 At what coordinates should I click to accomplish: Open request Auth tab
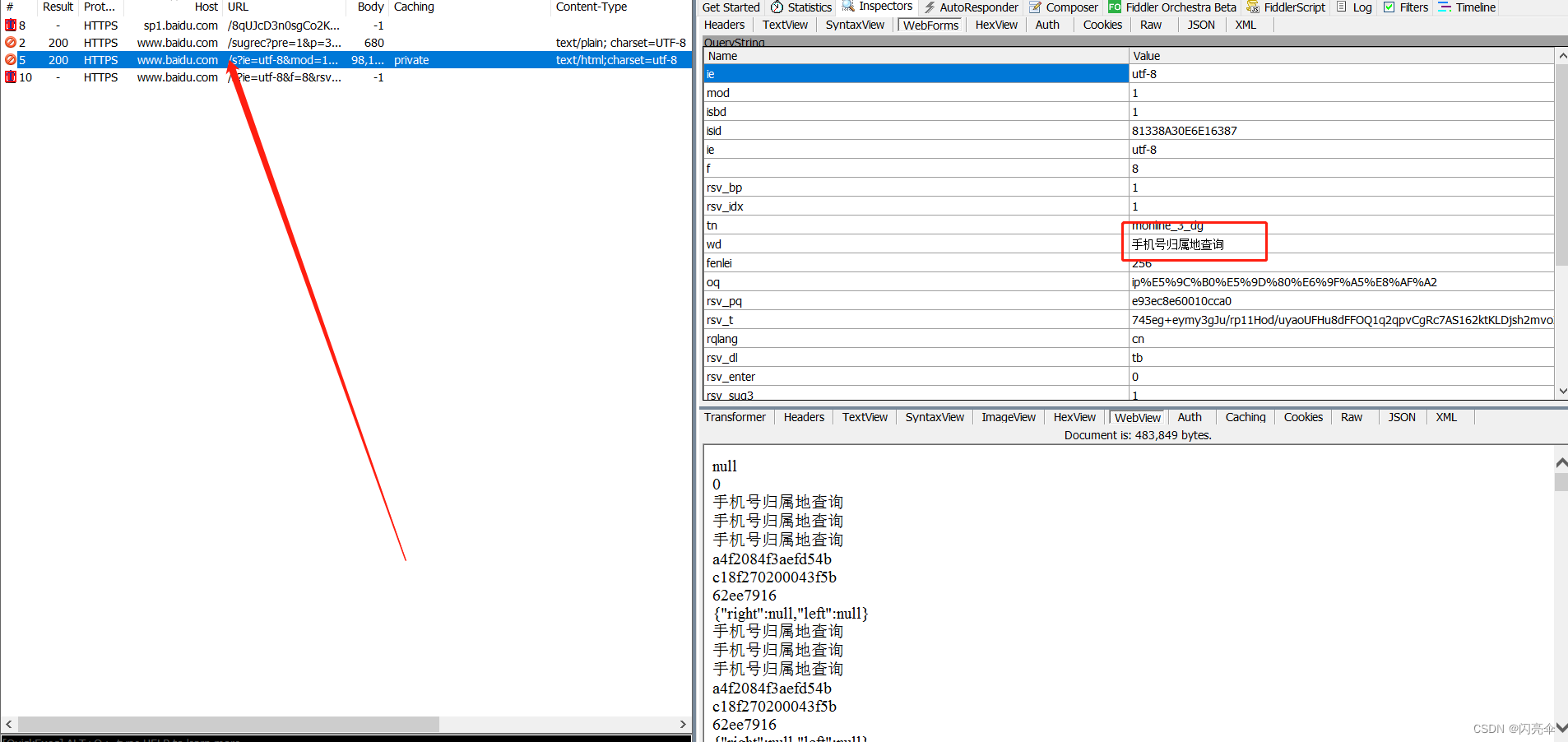[1047, 25]
